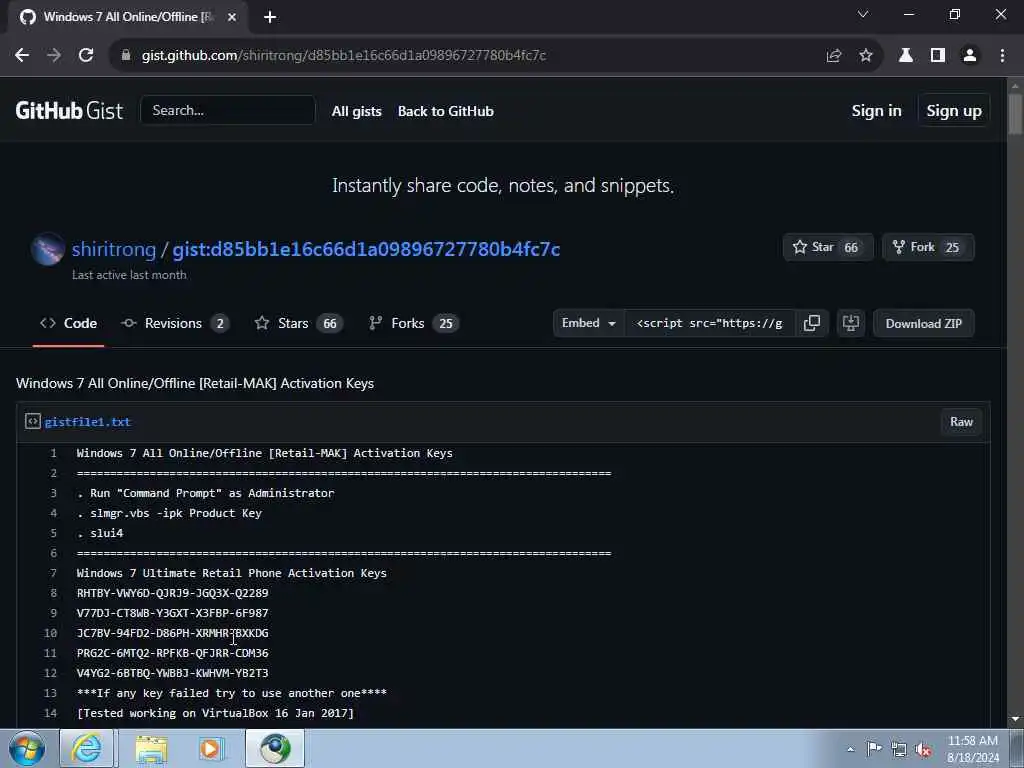Click the line 'slmgr.vbs -ipk Product Key'
The height and width of the screenshot is (768, 1024).
pos(169,513)
